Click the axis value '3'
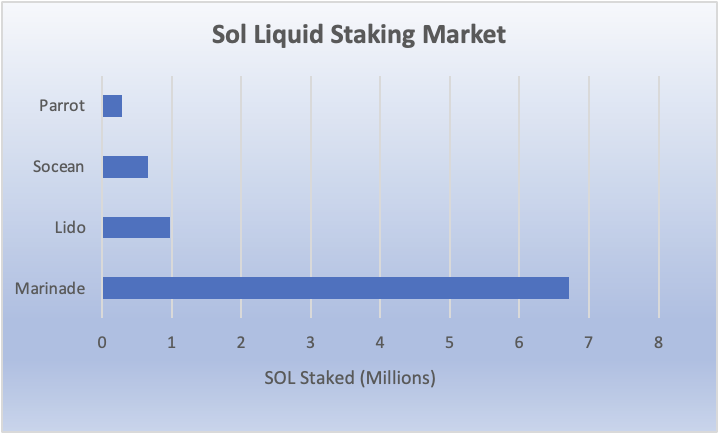This screenshot has height=434, width=718. coord(310,342)
